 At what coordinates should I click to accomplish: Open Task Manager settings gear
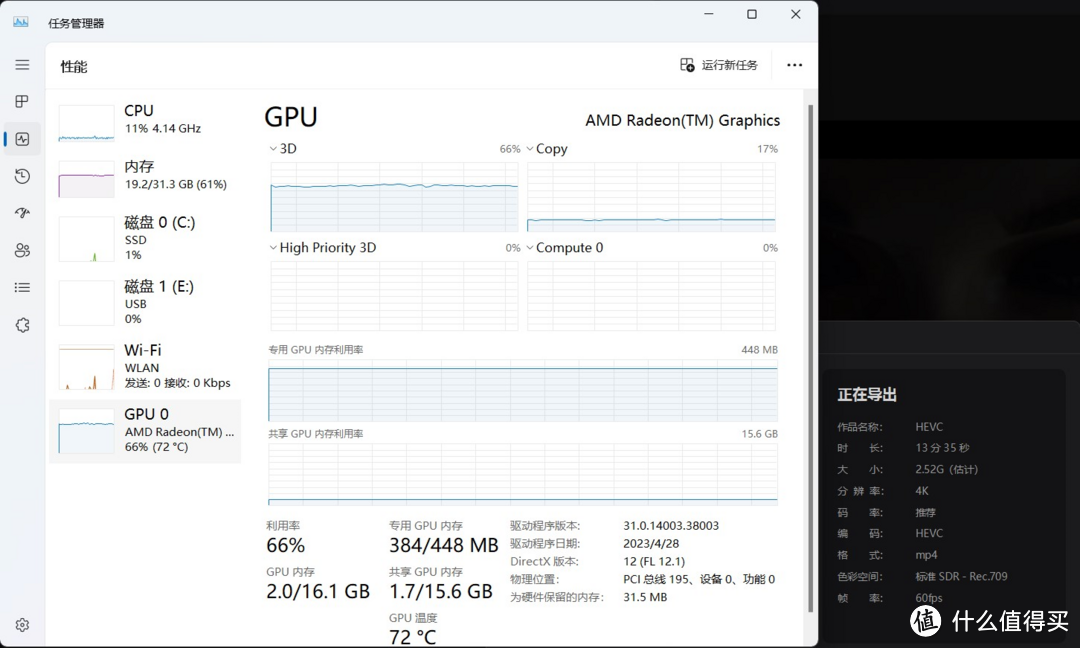click(22, 625)
